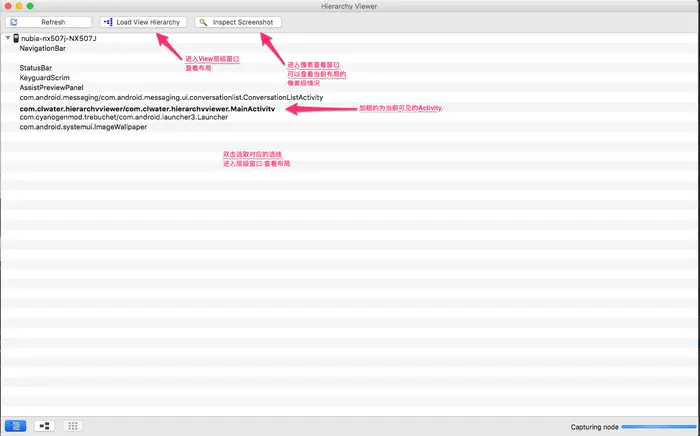Click the Hierarchy Viewer window title
The image size is (700, 436).
tap(349, 6)
